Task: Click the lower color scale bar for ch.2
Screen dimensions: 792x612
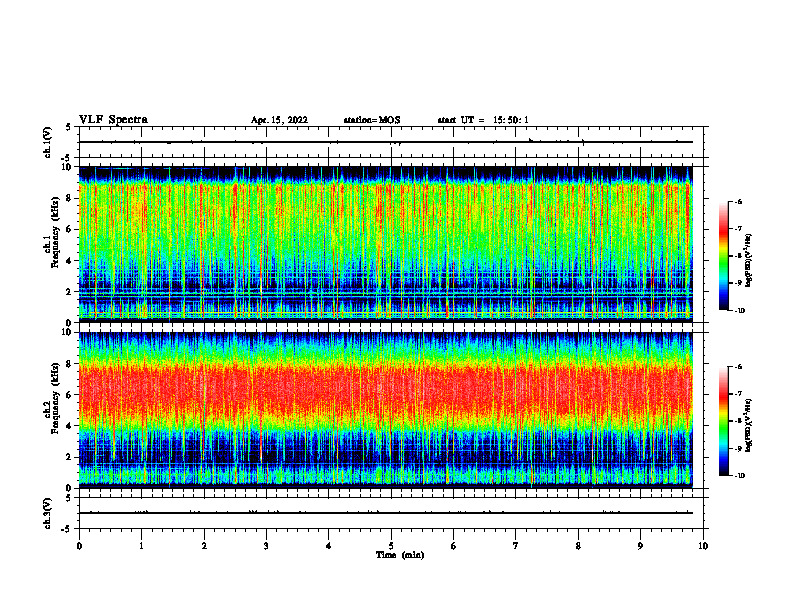Action: [723, 421]
